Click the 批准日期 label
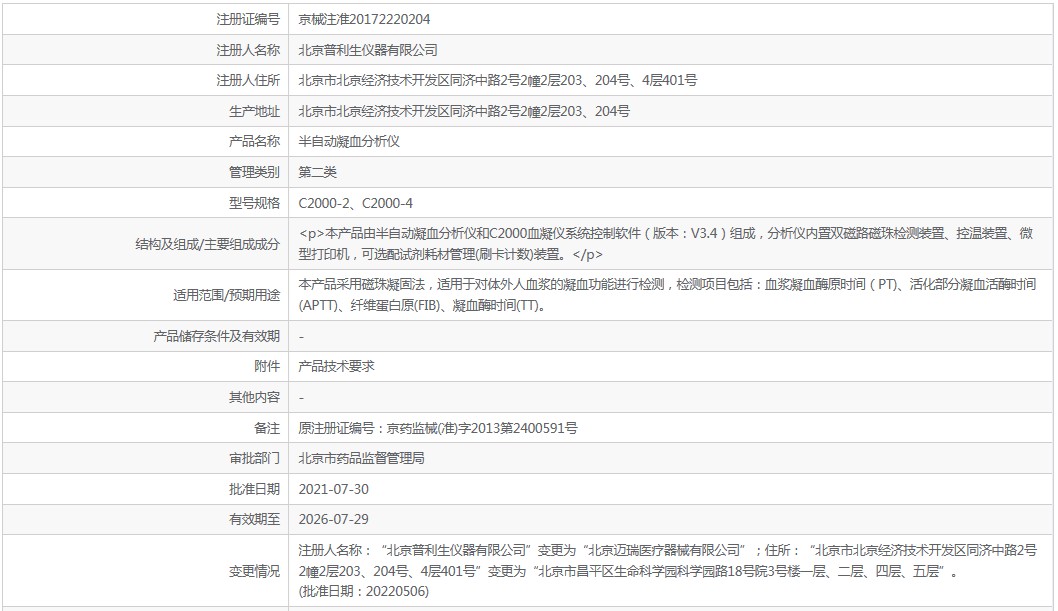The image size is (1058, 611). point(254,489)
